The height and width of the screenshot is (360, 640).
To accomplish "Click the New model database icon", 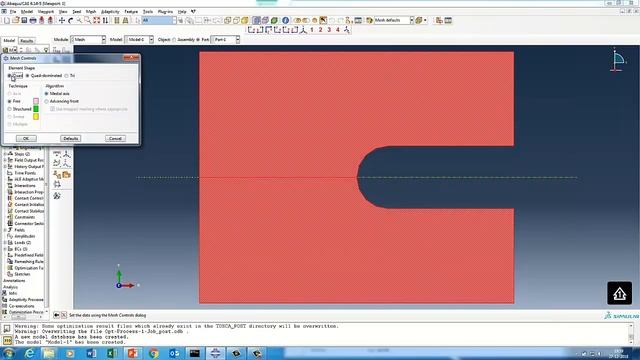I will click(7, 20).
